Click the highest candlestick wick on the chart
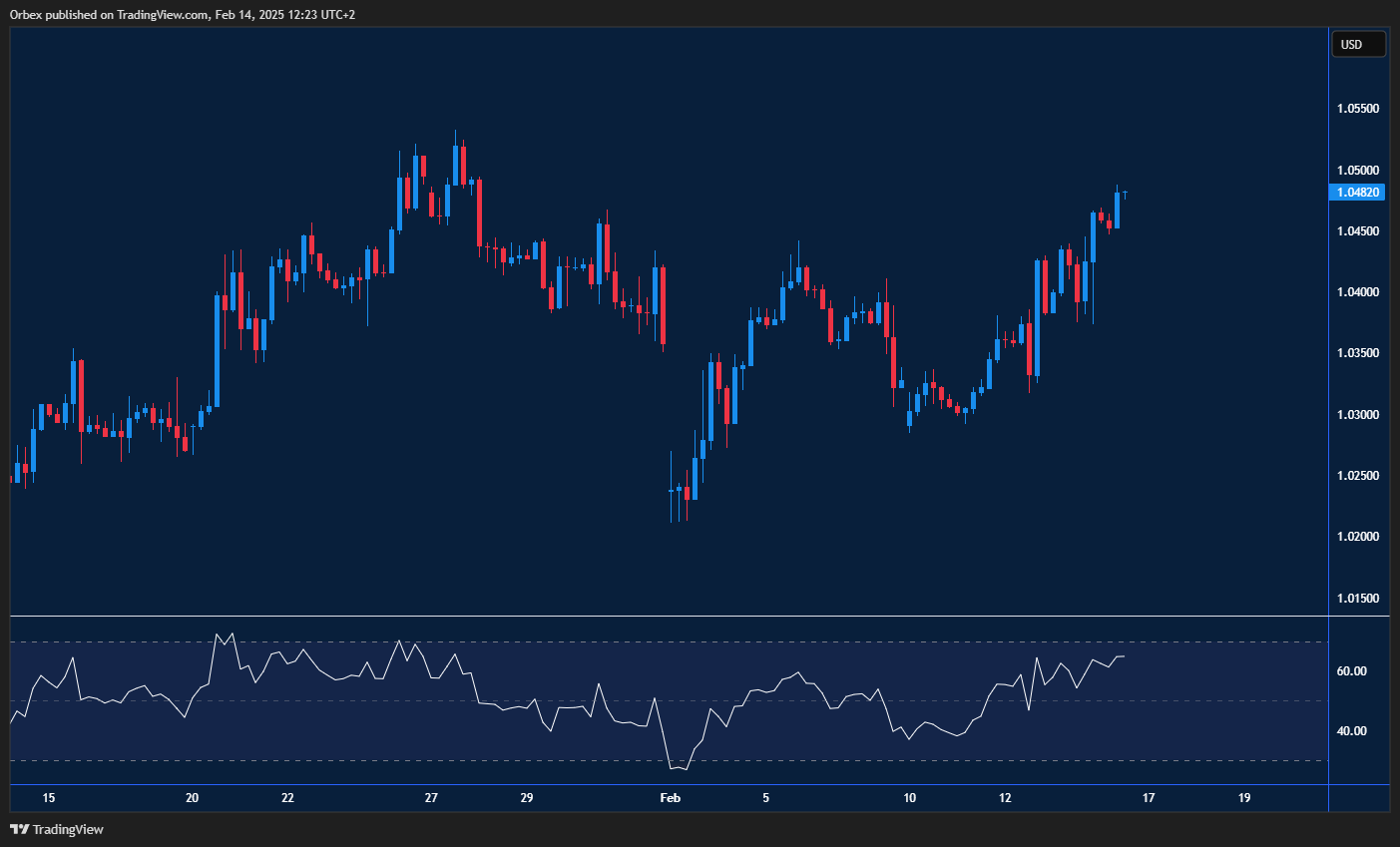This screenshot has height=847, width=1400. point(457,135)
